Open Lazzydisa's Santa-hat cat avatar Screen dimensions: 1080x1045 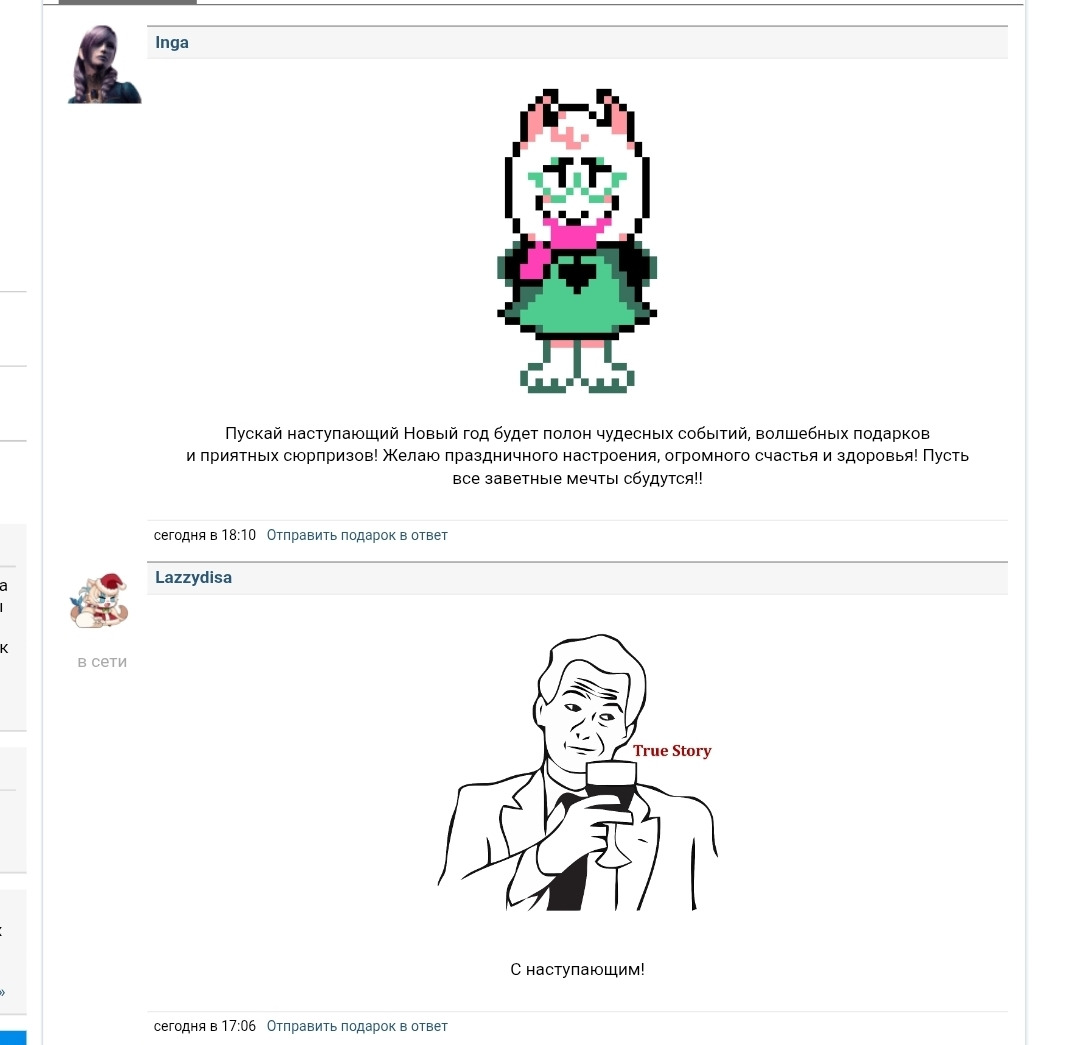[99, 601]
